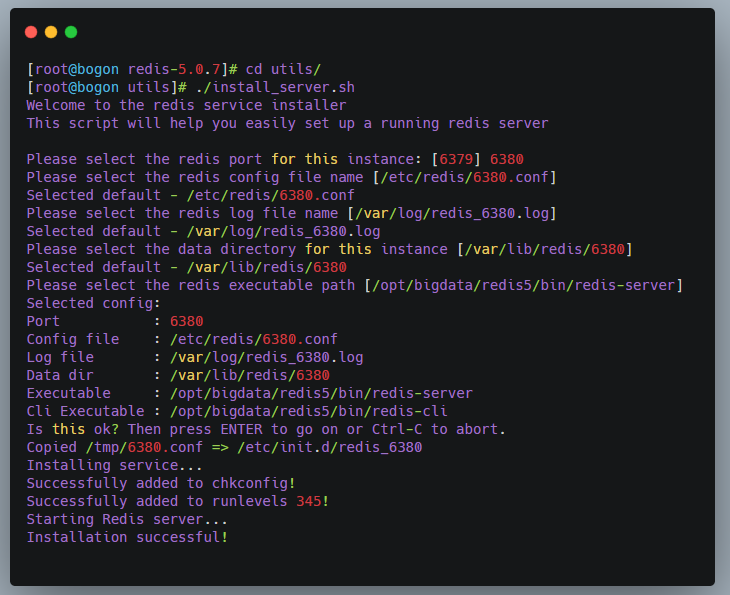Image resolution: width=730 pixels, height=595 pixels.
Task: Click the 'Log file : /var/log/redis_6380.log' row
Action: (x=195, y=358)
